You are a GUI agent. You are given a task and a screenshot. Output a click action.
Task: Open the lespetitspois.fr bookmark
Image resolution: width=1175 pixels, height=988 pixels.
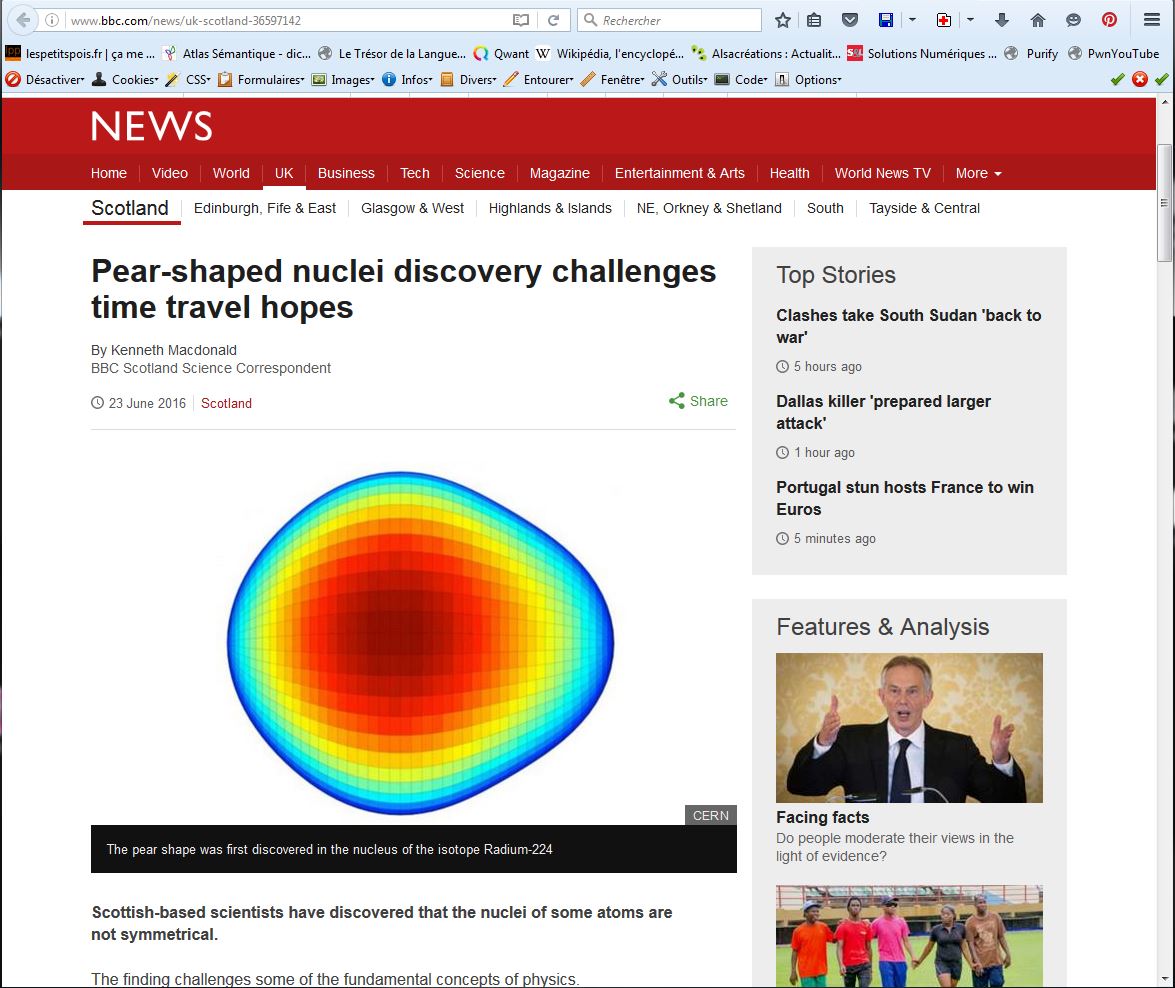[x=80, y=53]
